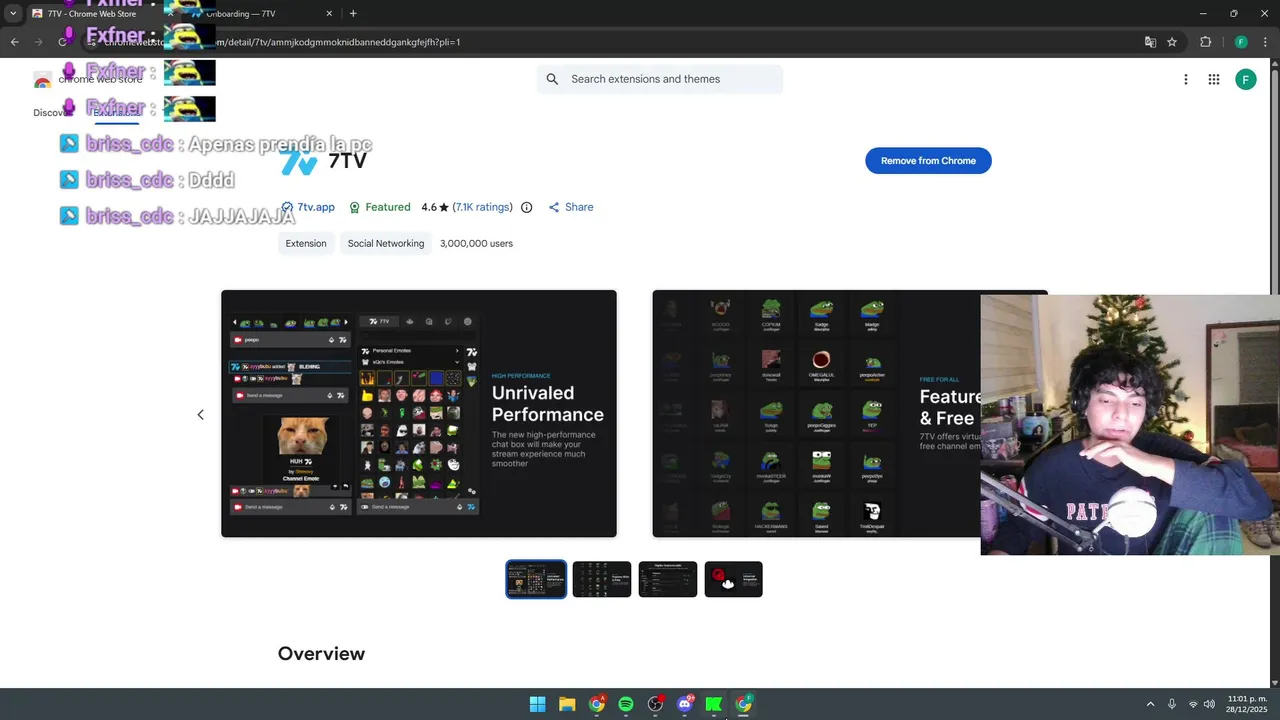This screenshot has height=720, width=1280.
Task: Open the green Kick app in taskbar
Action: 714,704
